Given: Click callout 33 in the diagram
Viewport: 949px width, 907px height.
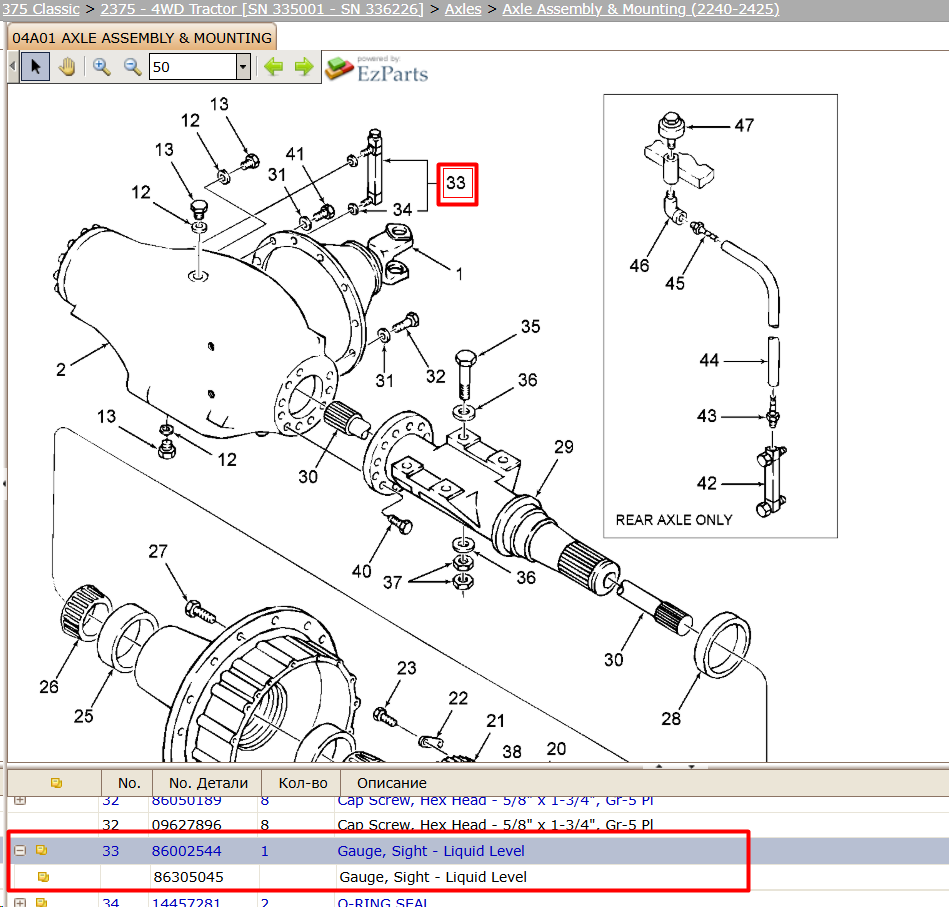Looking at the screenshot, I should (456, 183).
